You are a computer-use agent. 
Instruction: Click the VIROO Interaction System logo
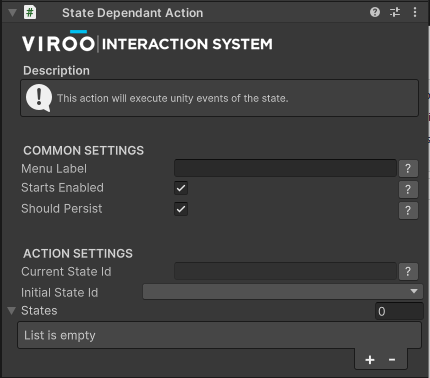147,42
